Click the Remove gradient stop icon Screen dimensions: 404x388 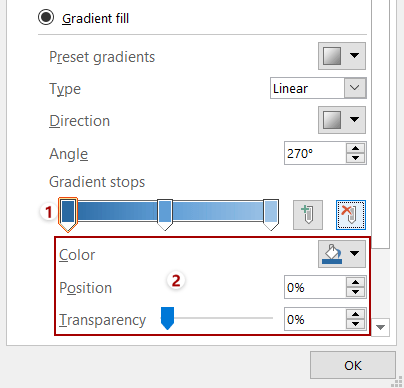tap(351, 215)
